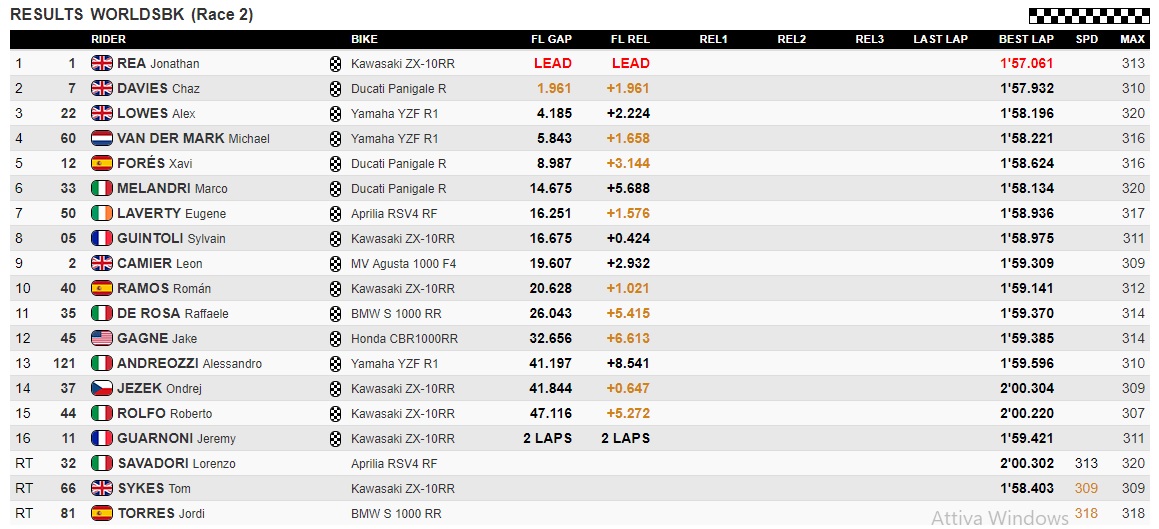The image size is (1159, 529).
Task: Click the USA flag beside GAGNE Jake
Action: (x=102, y=338)
